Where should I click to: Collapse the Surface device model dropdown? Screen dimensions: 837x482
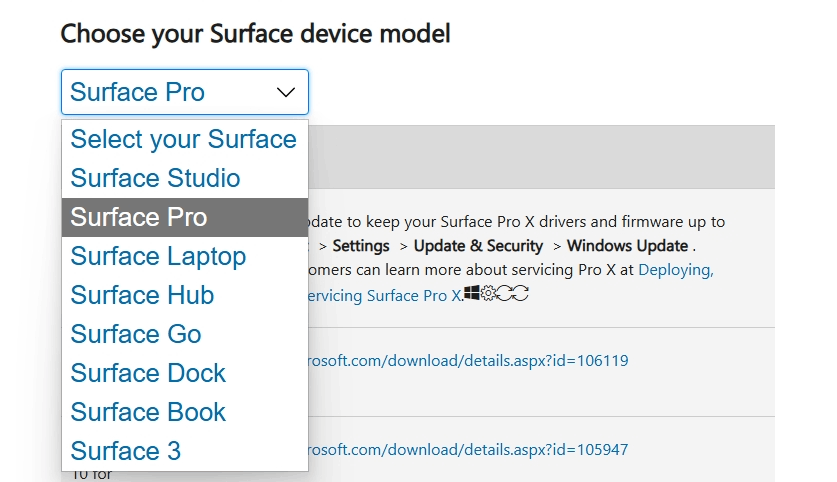pyautogui.click(x=285, y=92)
